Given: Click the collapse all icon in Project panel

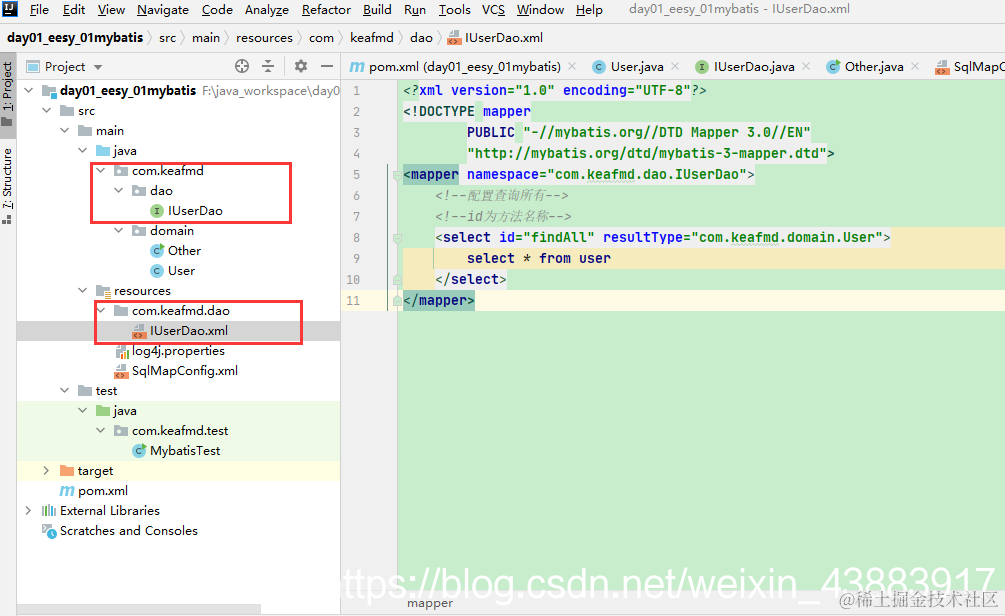Looking at the screenshot, I should pyautogui.click(x=268, y=66).
